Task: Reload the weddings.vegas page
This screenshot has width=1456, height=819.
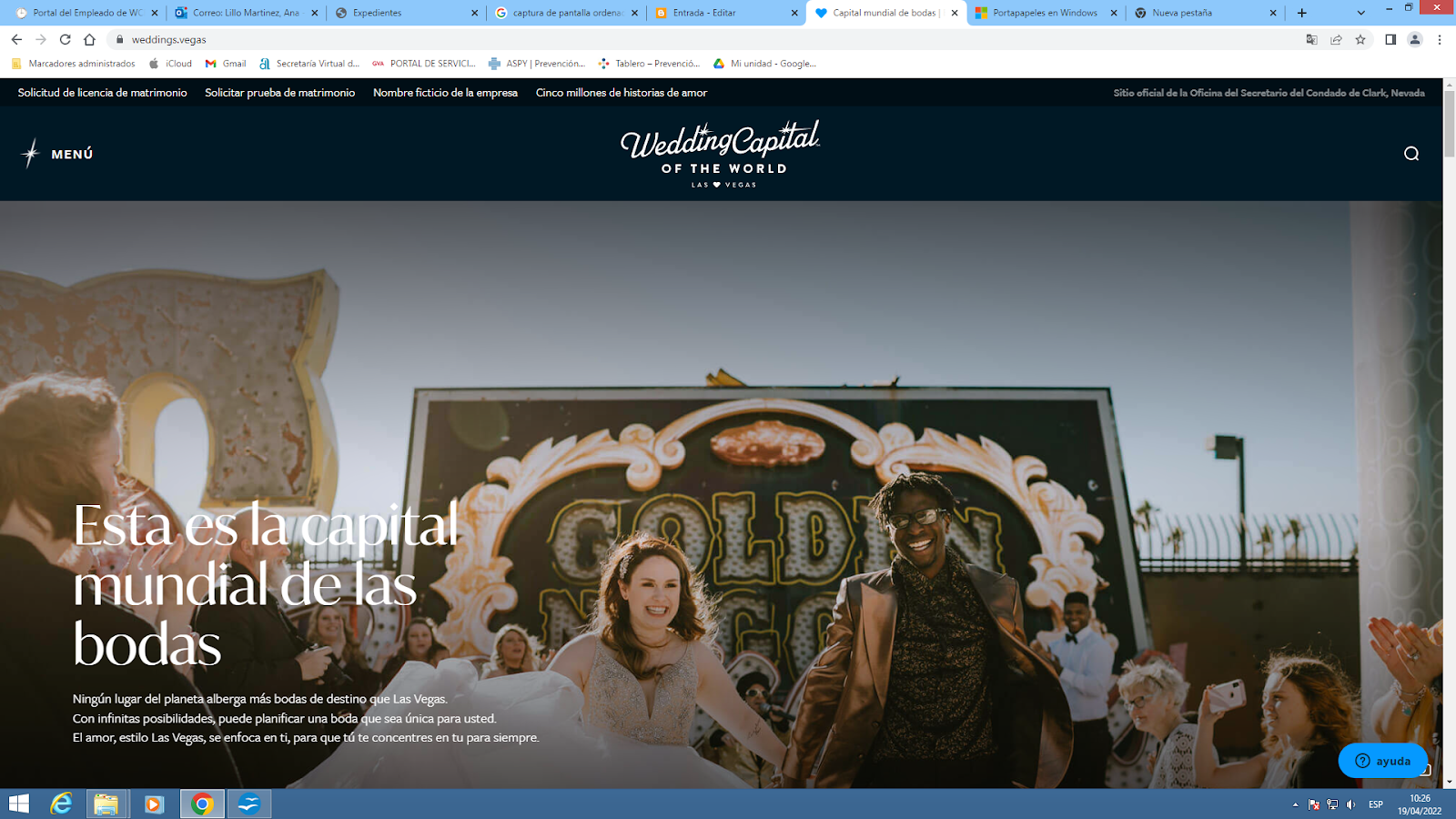Action: 65,39
